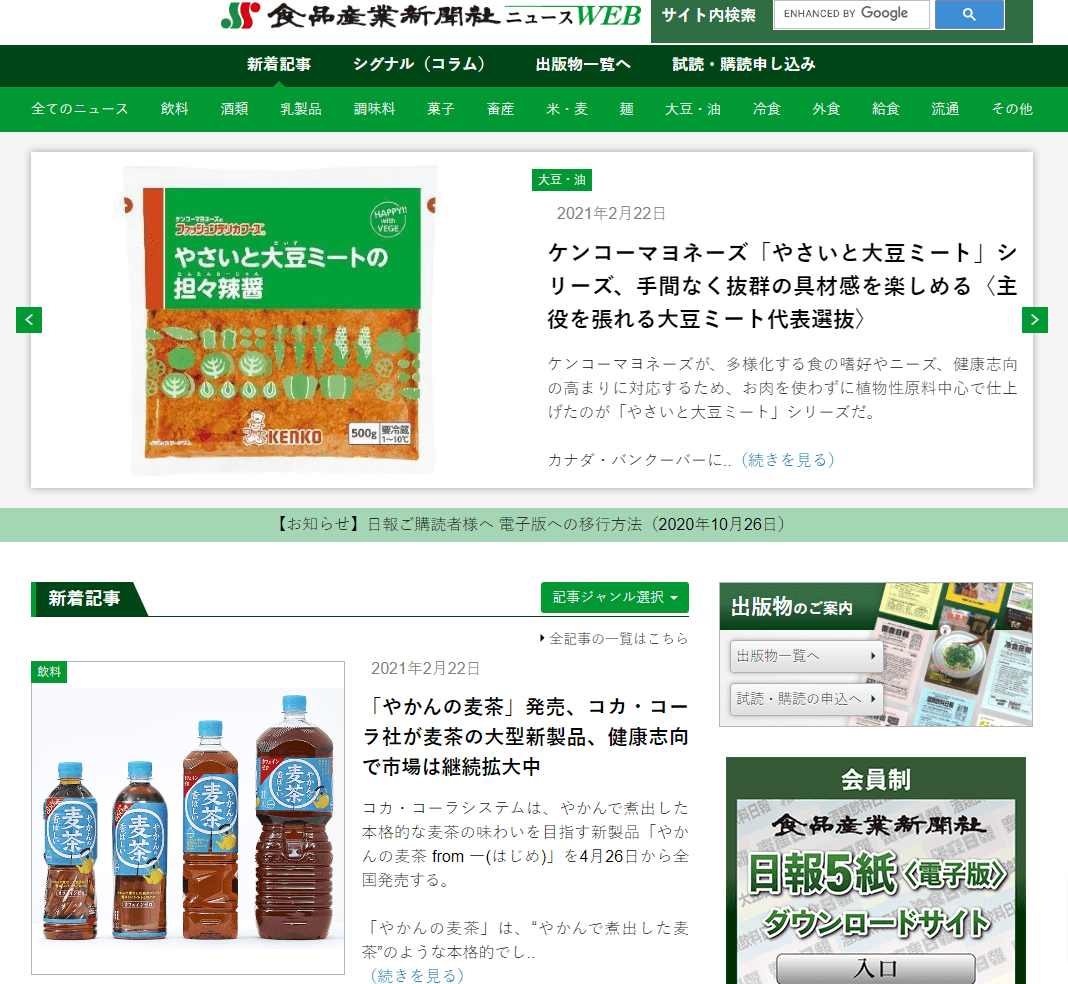Select the 畜産 category
The height and width of the screenshot is (984, 1068).
point(501,109)
